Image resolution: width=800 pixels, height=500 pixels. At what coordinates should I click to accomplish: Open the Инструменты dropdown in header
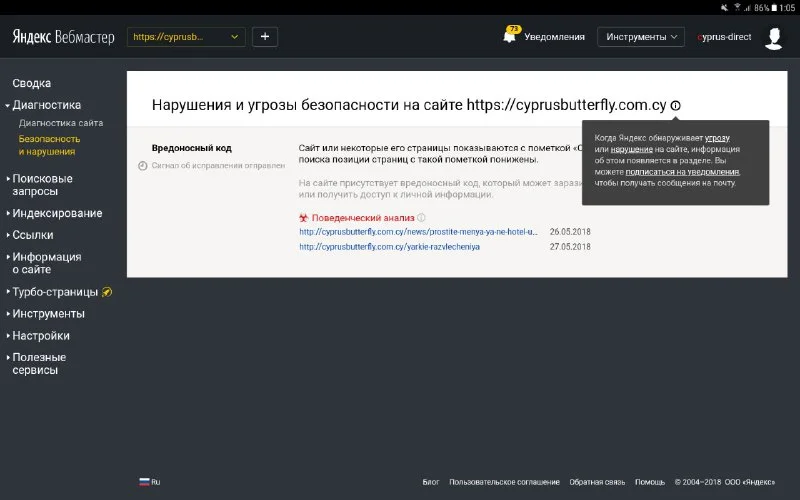click(x=640, y=37)
